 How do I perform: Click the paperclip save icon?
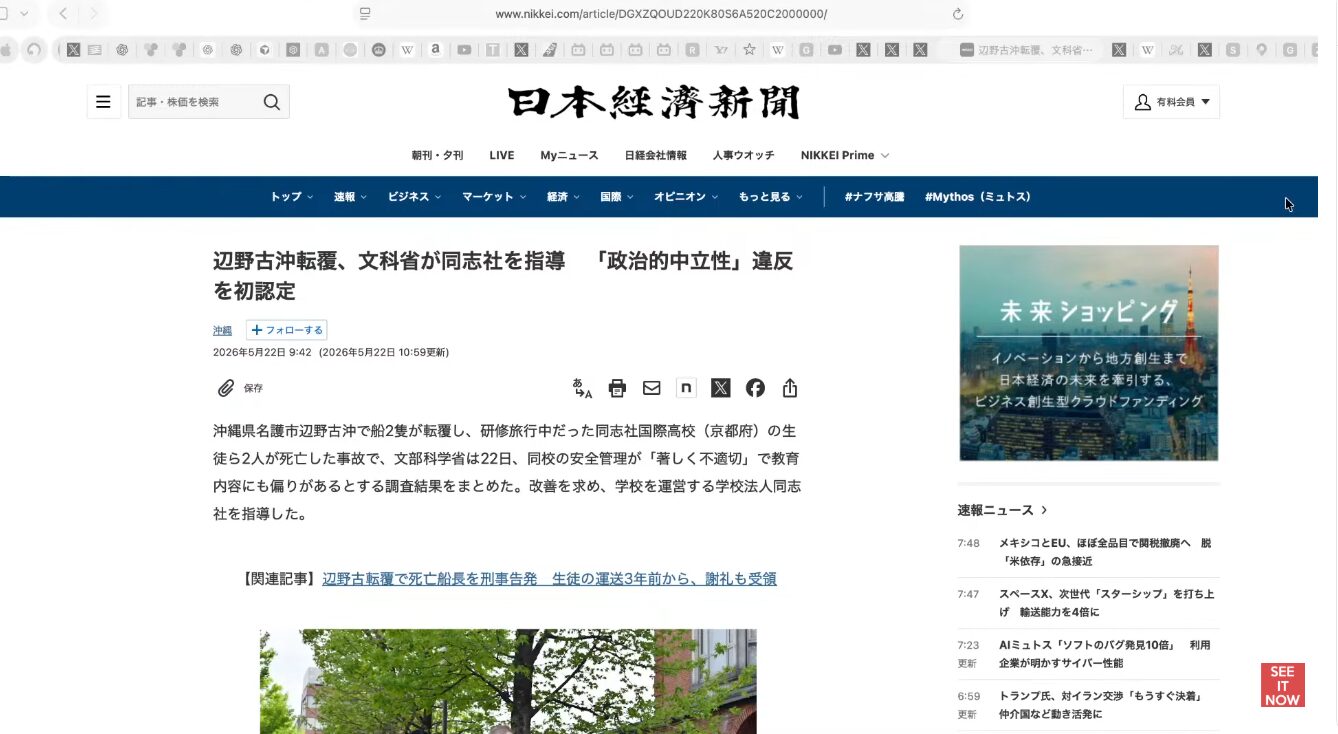(x=226, y=388)
